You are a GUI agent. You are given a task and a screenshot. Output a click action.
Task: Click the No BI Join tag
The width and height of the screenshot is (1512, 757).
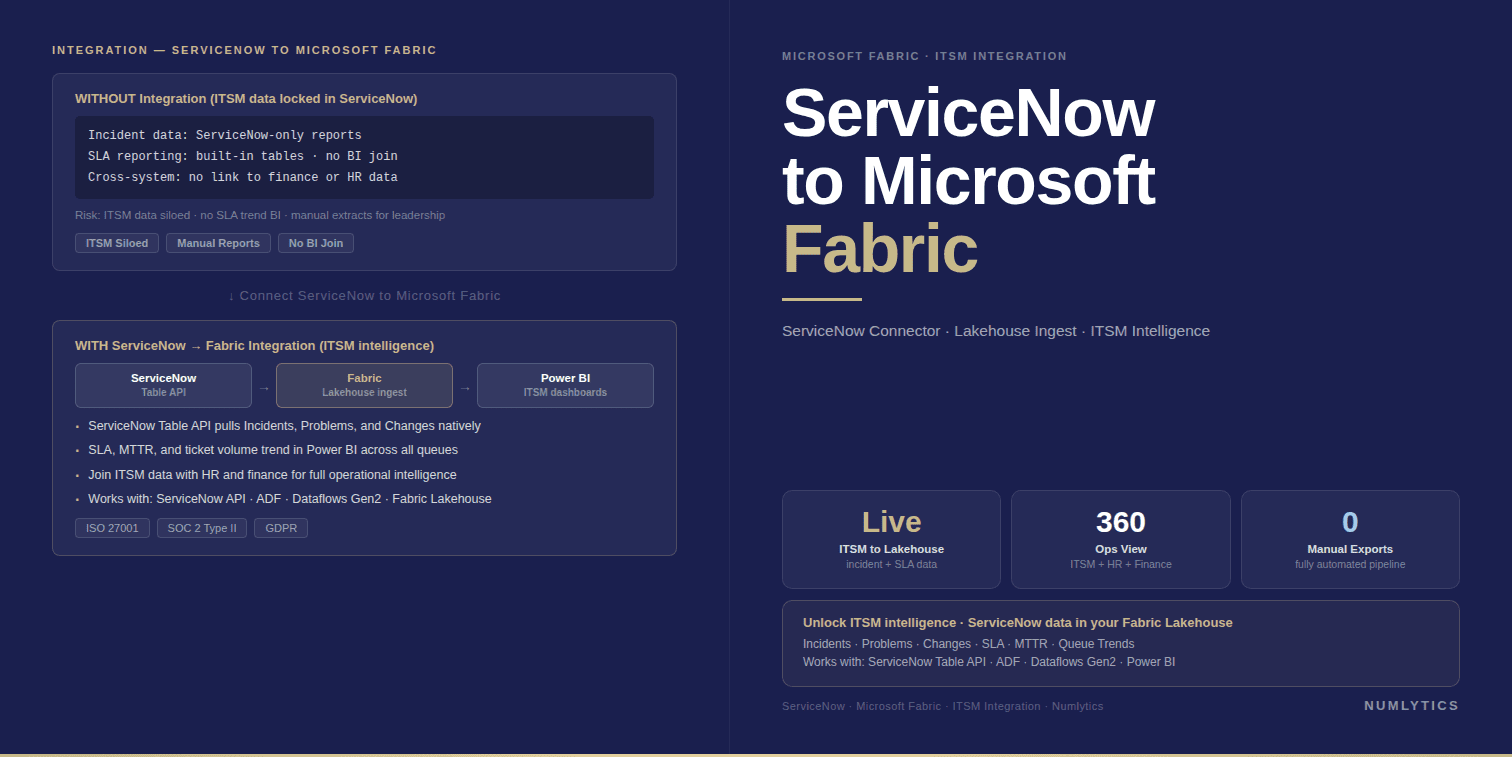(316, 243)
